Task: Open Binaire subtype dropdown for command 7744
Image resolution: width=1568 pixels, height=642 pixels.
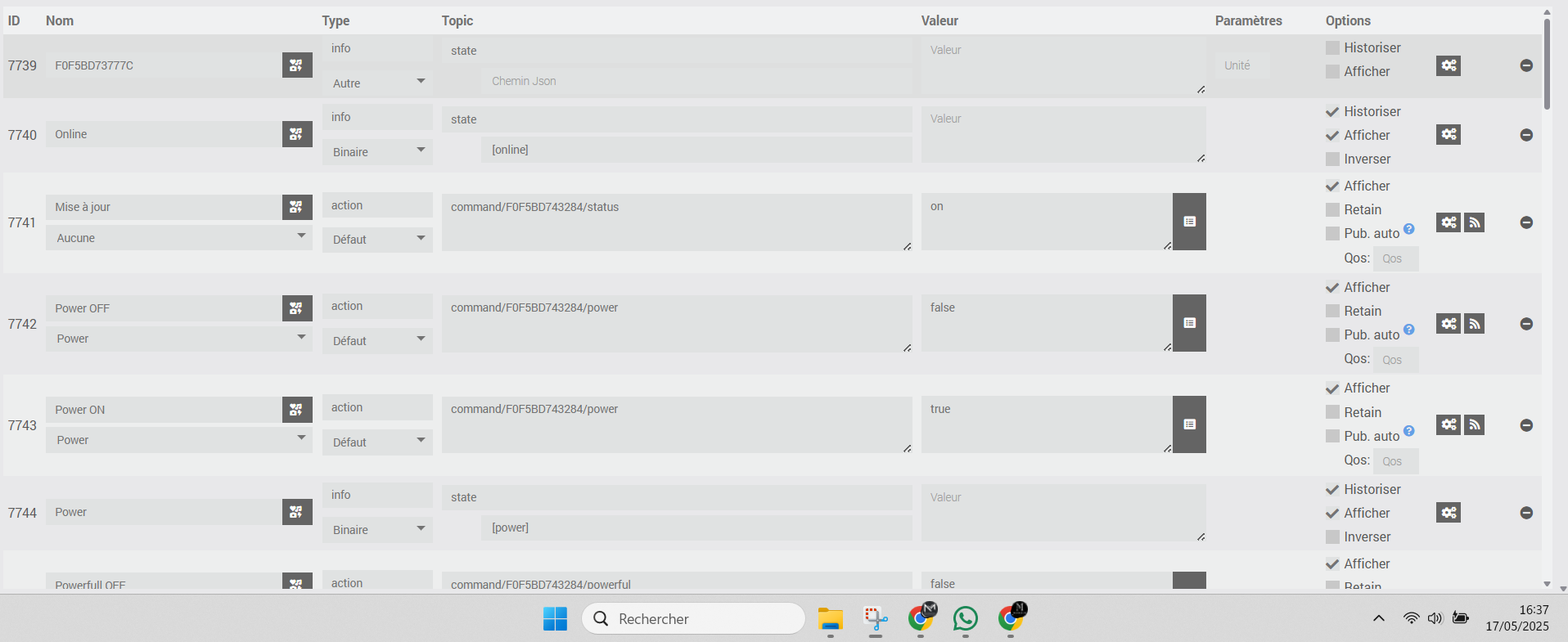Action: (377, 529)
